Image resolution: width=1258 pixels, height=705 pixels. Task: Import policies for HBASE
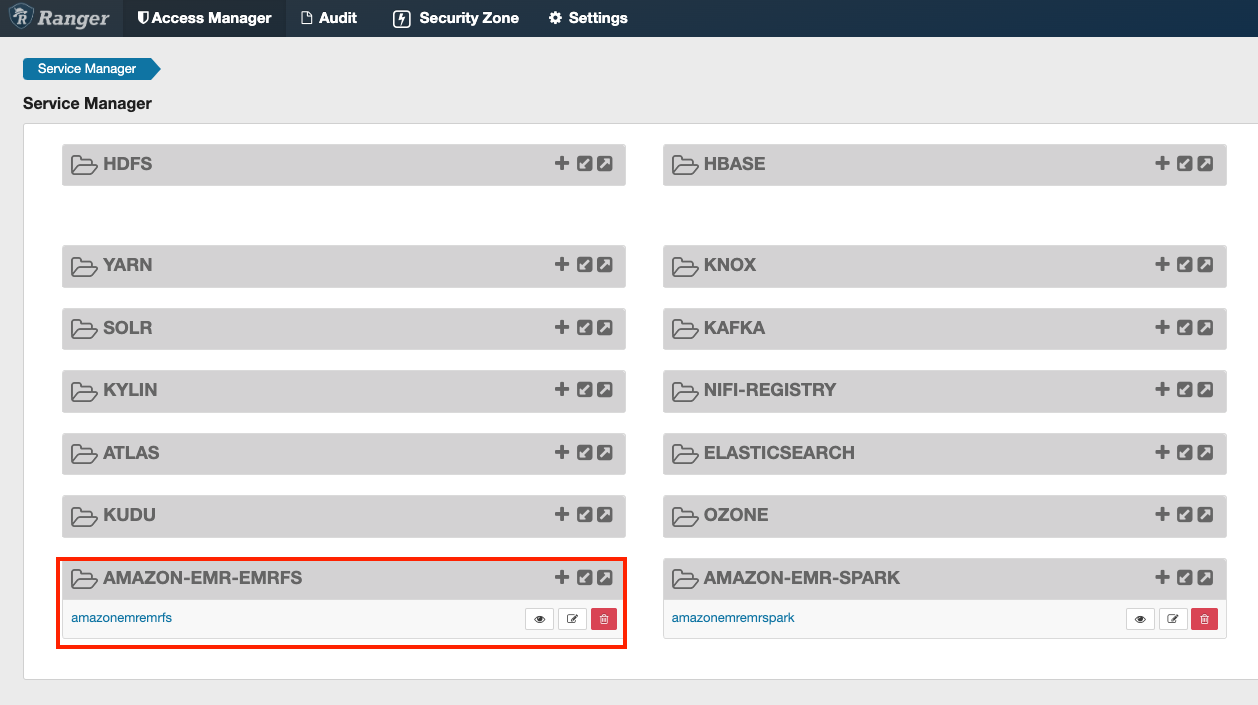(x=1185, y=163)
